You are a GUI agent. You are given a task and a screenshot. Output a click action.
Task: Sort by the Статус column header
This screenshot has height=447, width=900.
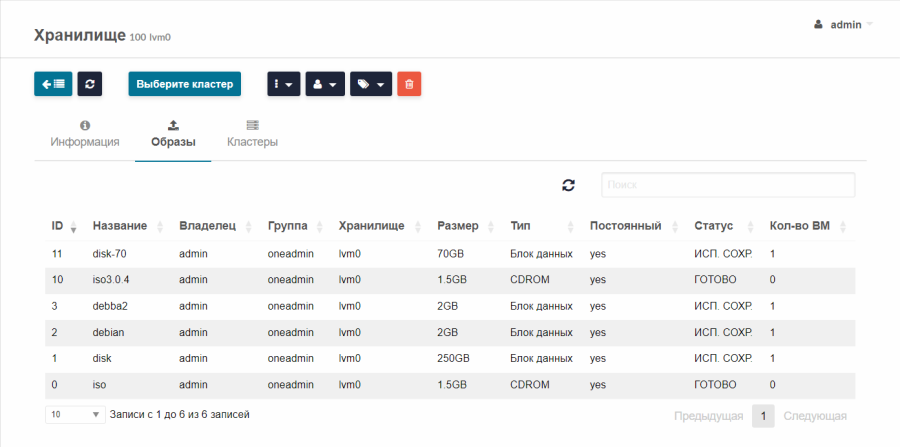(723, 226)
